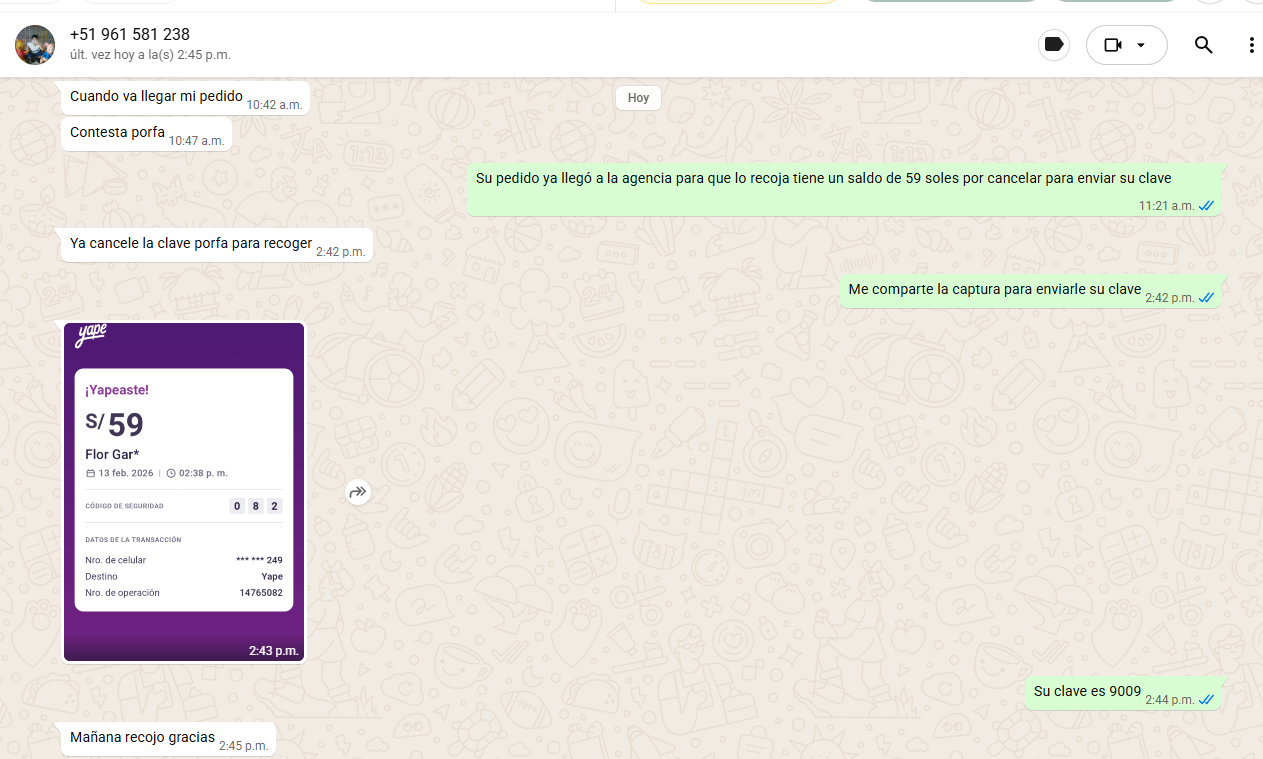Viewport: 1263px width, 759px height.
Task: Search within this conversation
Action: [1204, 45]
